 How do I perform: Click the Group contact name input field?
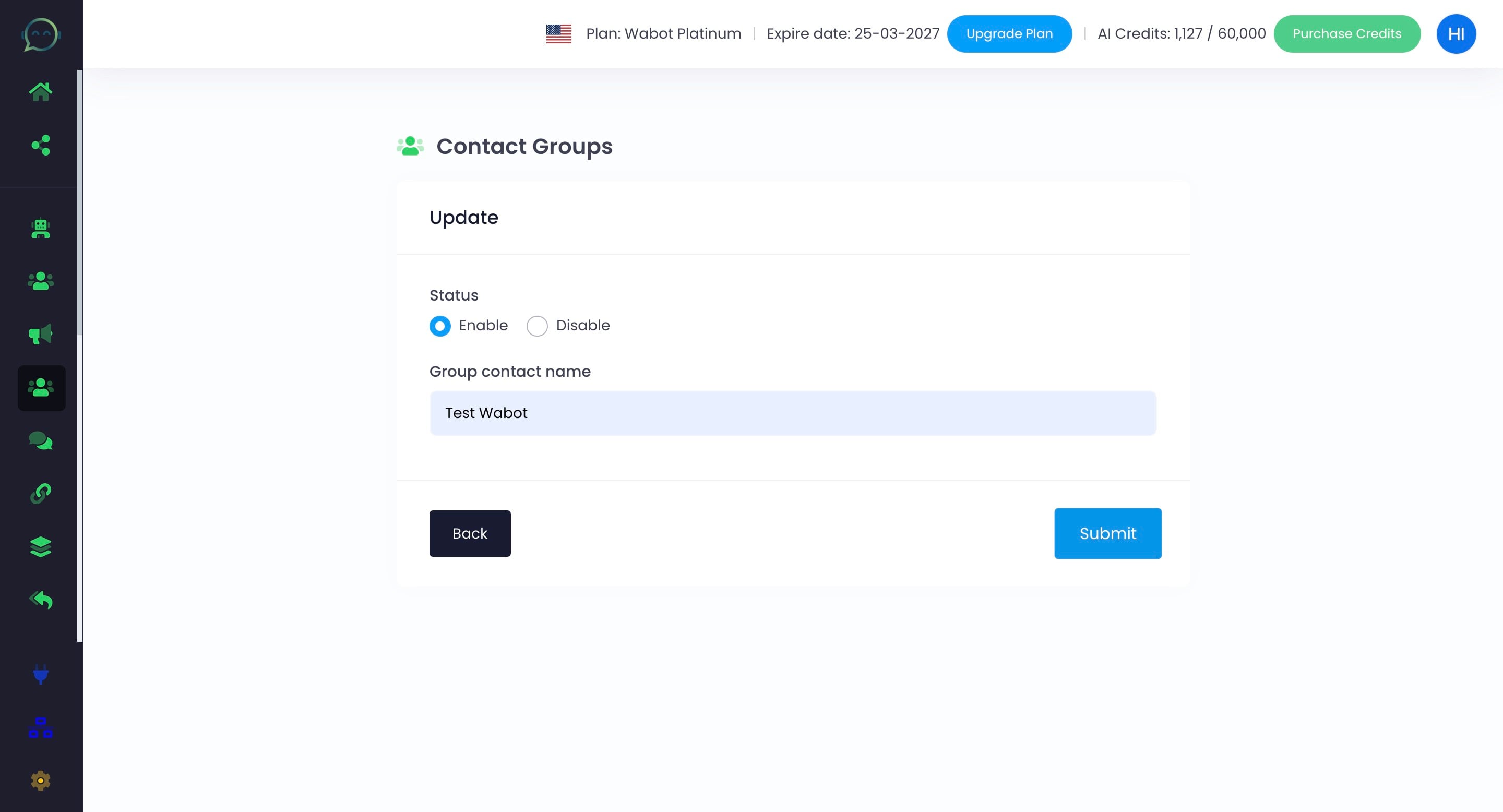point(792,413)
